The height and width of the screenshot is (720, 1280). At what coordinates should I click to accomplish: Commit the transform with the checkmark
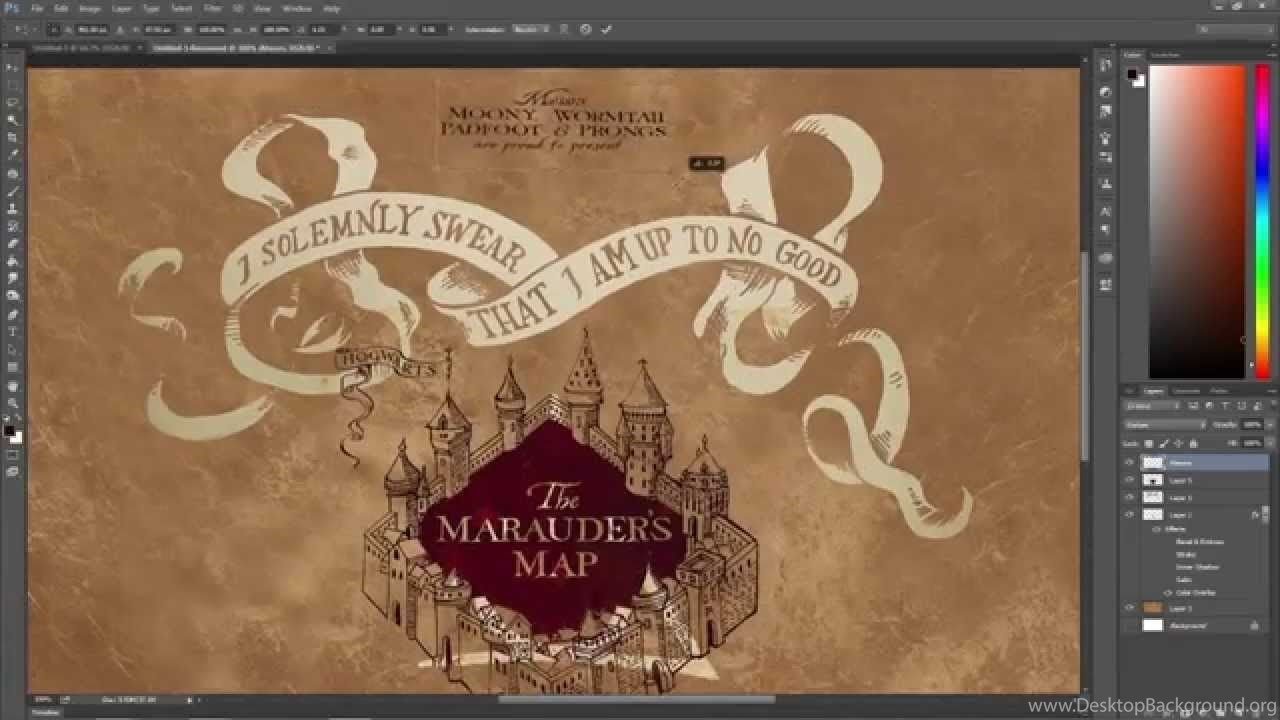tap(606, 30)
